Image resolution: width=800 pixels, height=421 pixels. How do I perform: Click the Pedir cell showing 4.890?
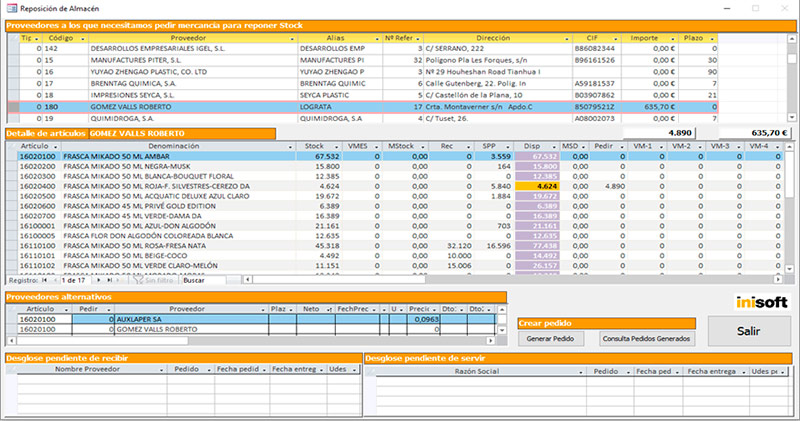pyautogui.click(x=608, y=186)
